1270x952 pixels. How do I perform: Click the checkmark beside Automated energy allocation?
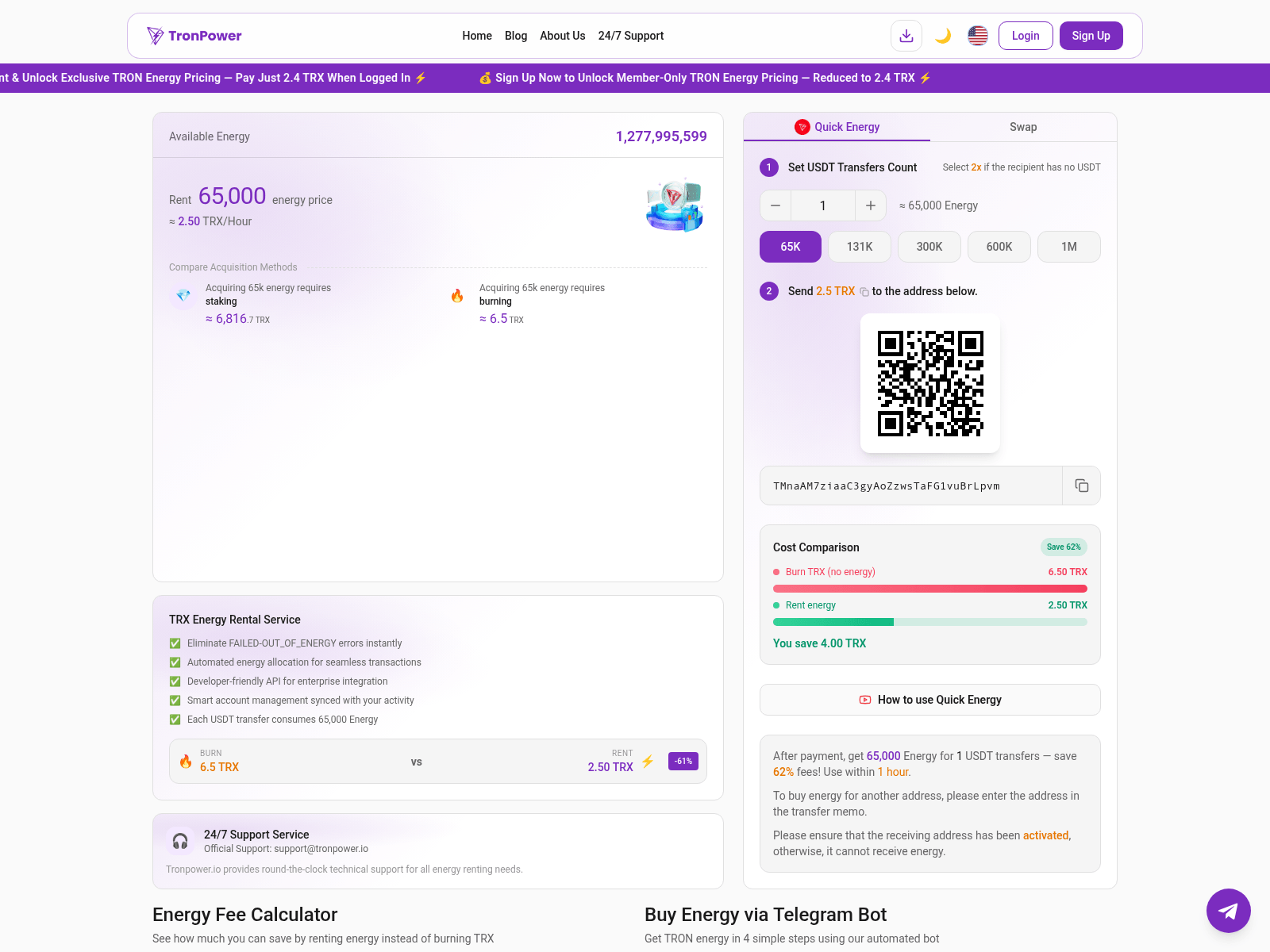click(x=175, y=662)
